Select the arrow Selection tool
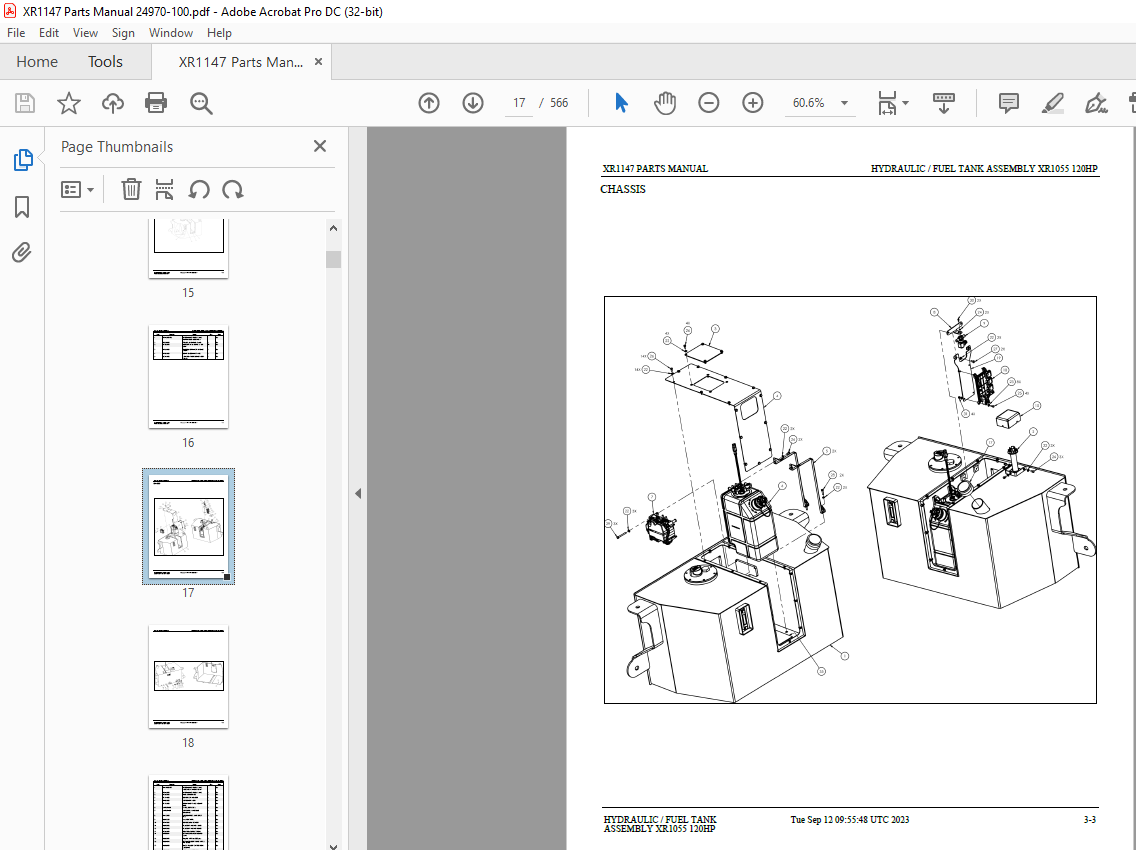Image resolution: width=1136 pixels, height=850 pixels. [621, 103]
